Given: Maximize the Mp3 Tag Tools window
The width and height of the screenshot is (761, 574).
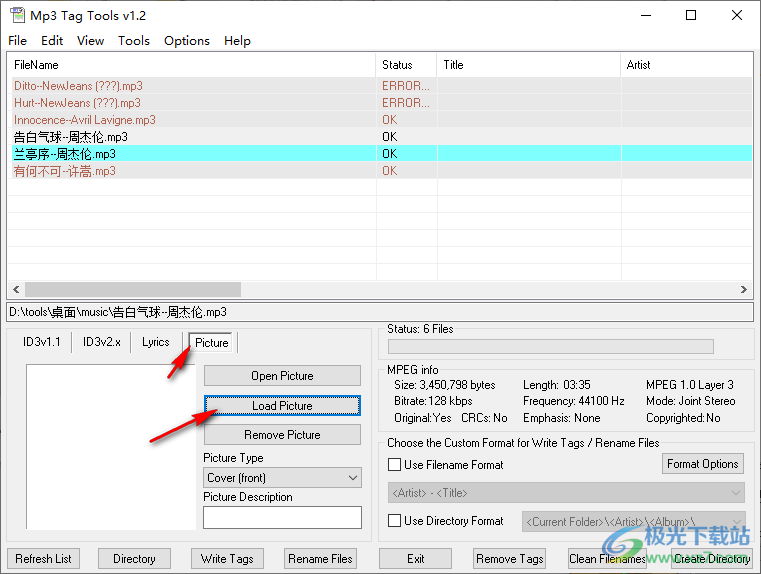Looking at the screenshot, I should 691,16.
